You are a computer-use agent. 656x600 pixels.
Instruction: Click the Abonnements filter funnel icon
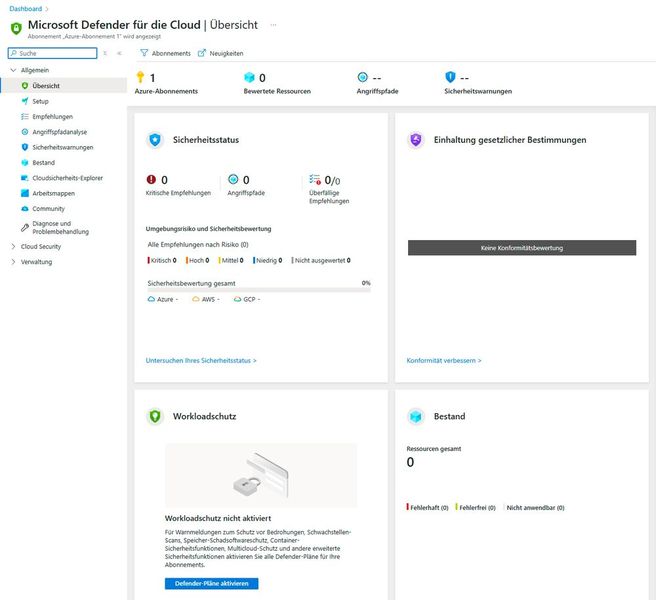click(x=144, y=53)
